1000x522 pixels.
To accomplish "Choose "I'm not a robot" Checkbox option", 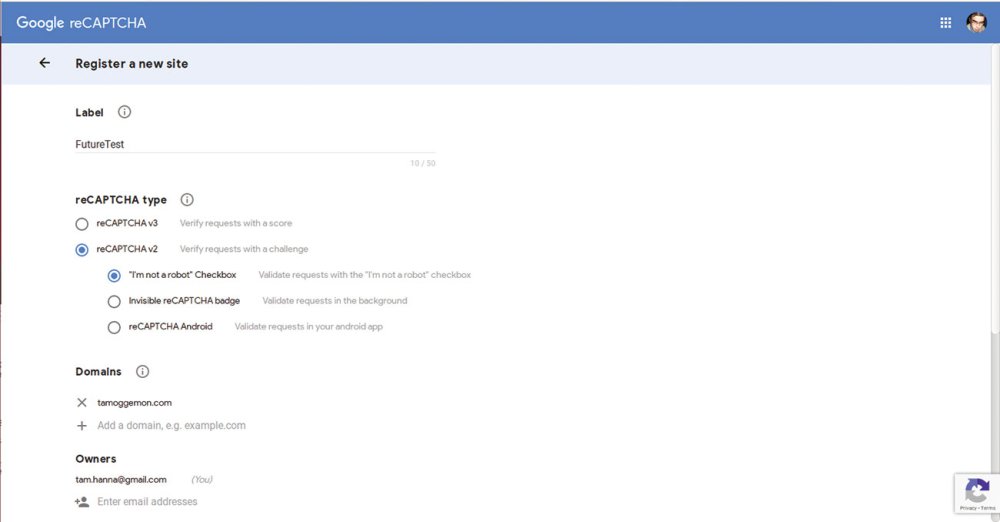I will pyautogui.click(x=114, y=276).
